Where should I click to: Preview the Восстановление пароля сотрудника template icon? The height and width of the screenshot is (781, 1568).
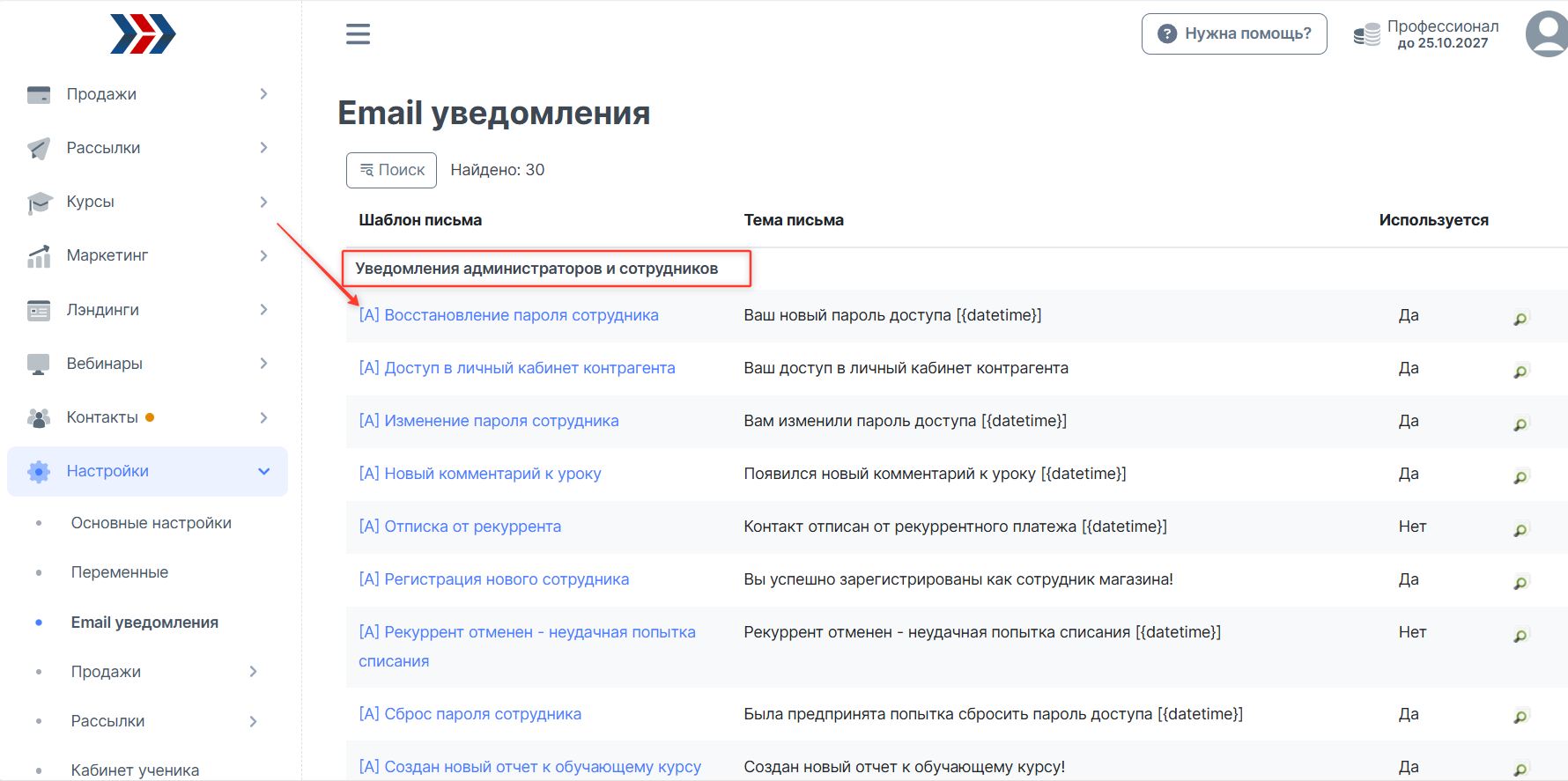(x=1520, y=318)
